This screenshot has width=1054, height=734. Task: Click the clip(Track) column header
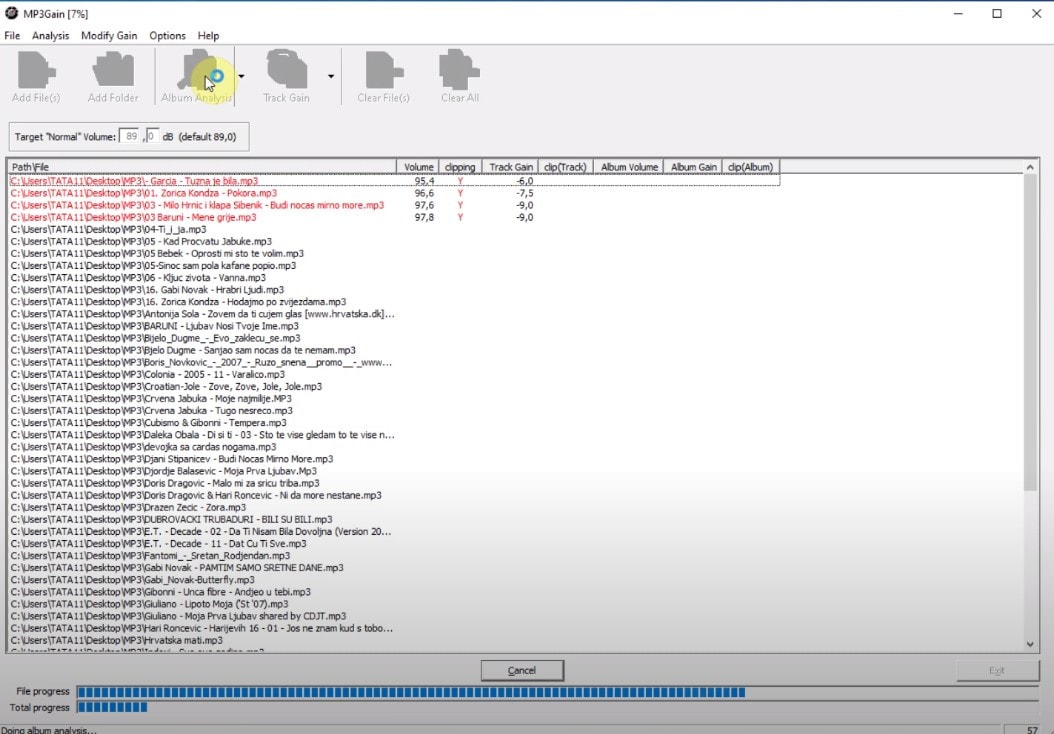pos(565,167)
